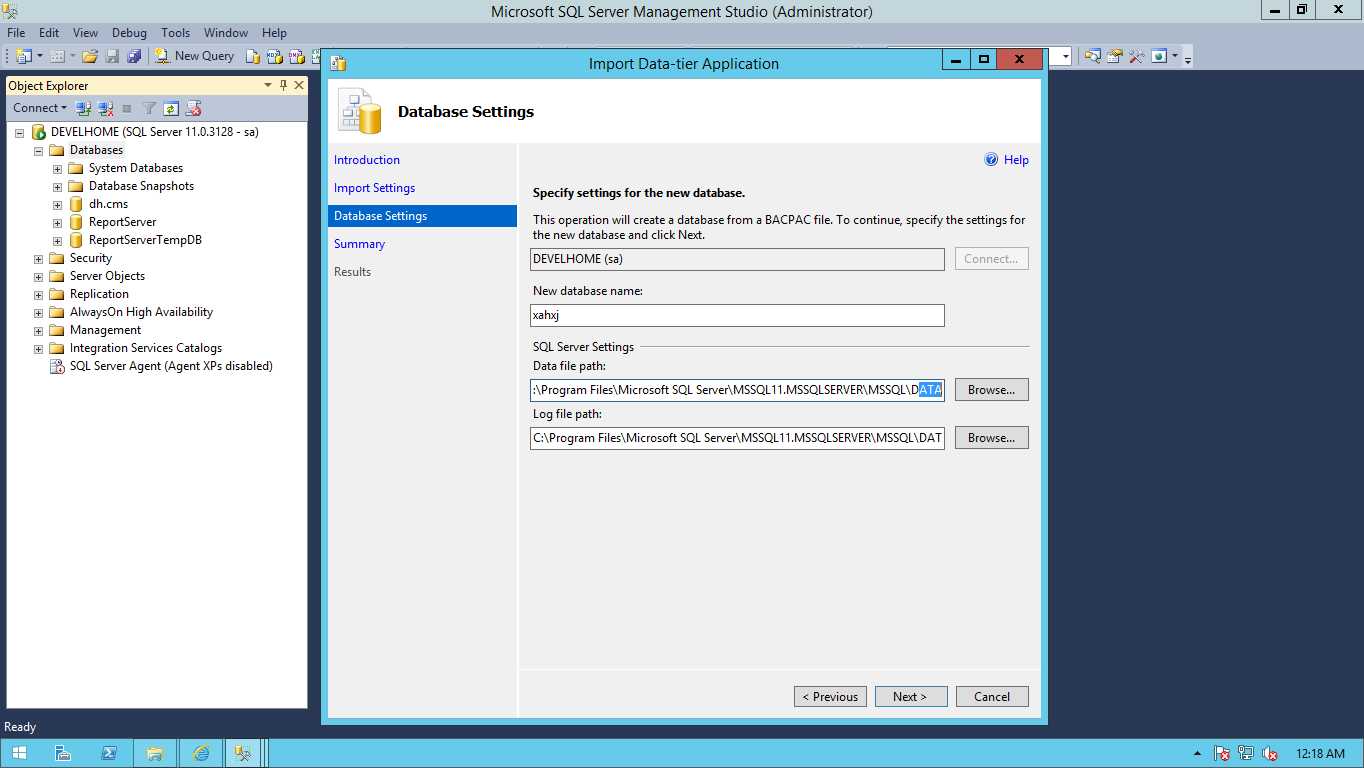Screen dimensions: 1364x768
Task: Toggle Object Explorer auto-hide pin
Action: (284, 85)
